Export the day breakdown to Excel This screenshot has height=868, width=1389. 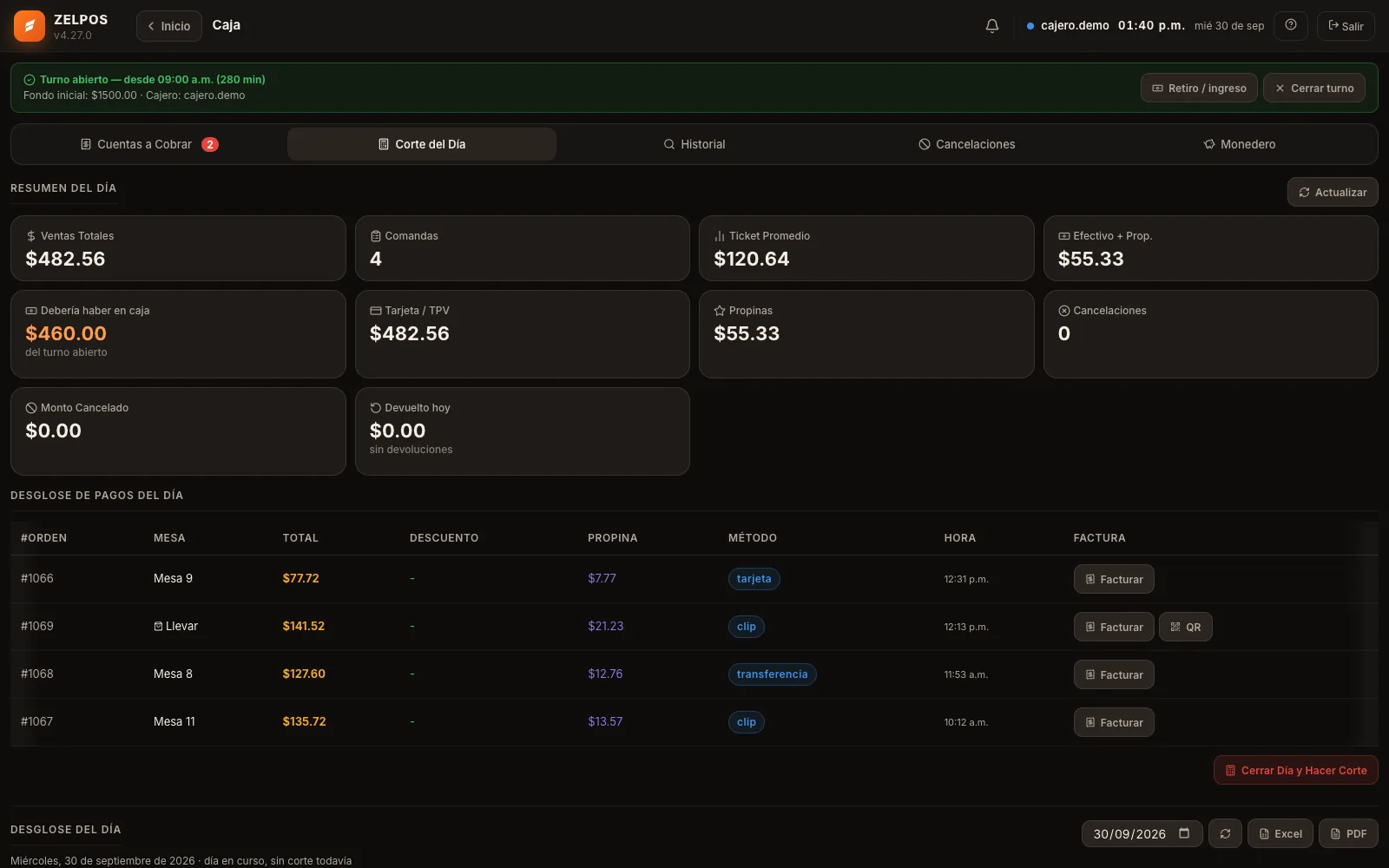[1280, 833]
